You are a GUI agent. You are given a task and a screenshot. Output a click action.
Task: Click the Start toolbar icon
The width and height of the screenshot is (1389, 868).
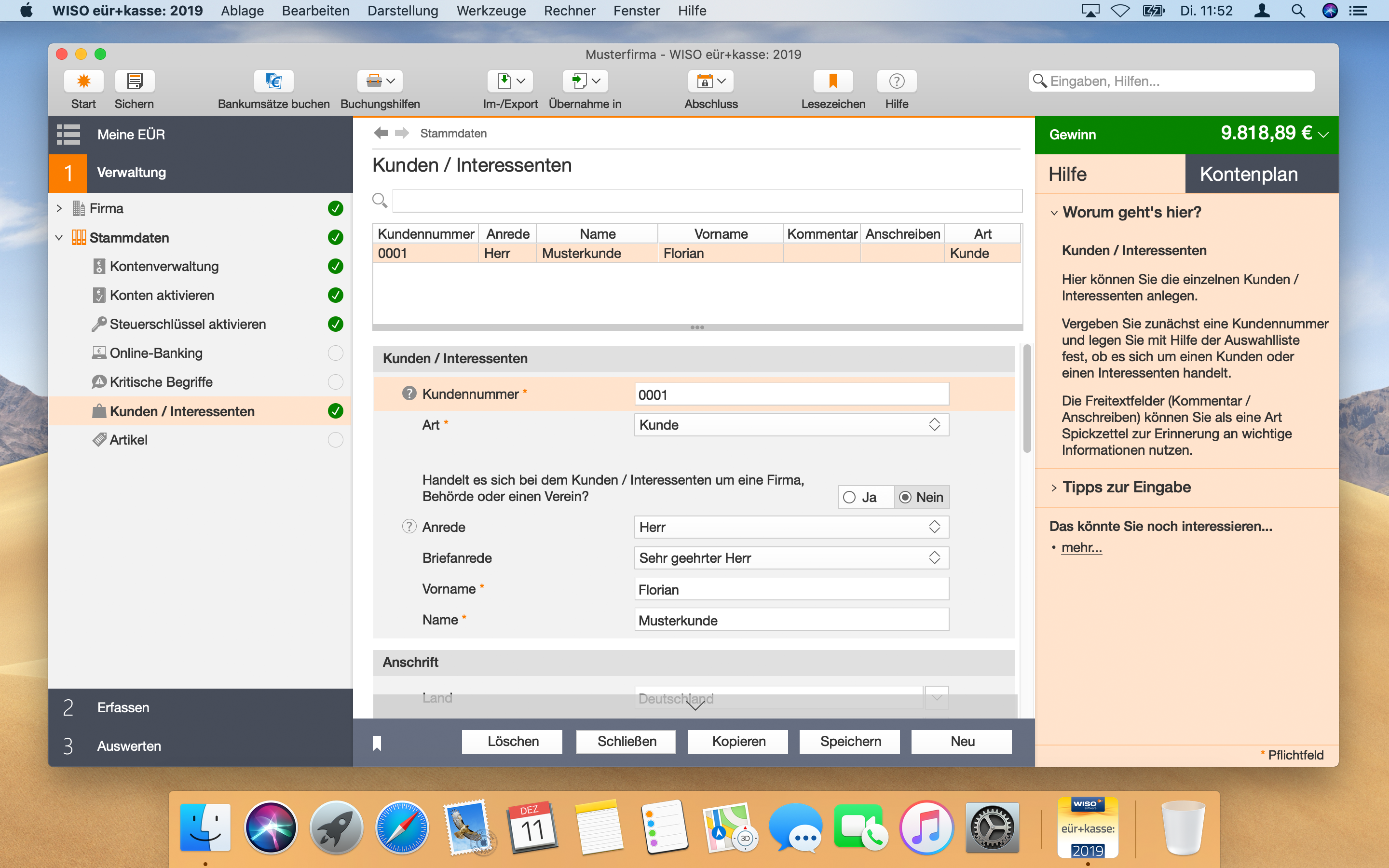click(83, 81)
